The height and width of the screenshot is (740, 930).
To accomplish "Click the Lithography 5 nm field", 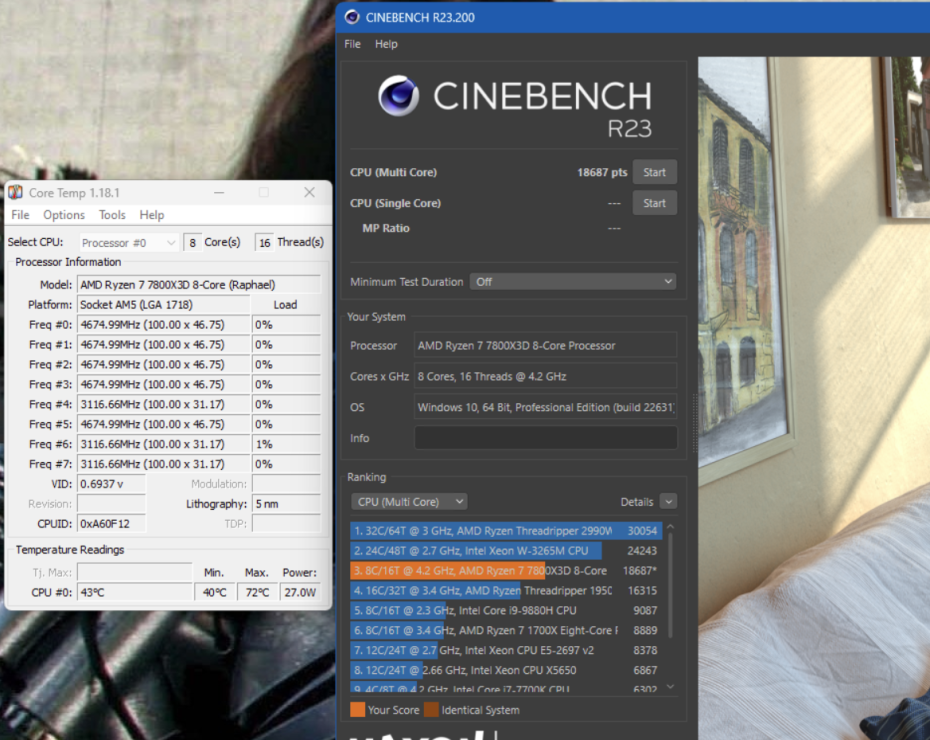I will tap(286, 504).
